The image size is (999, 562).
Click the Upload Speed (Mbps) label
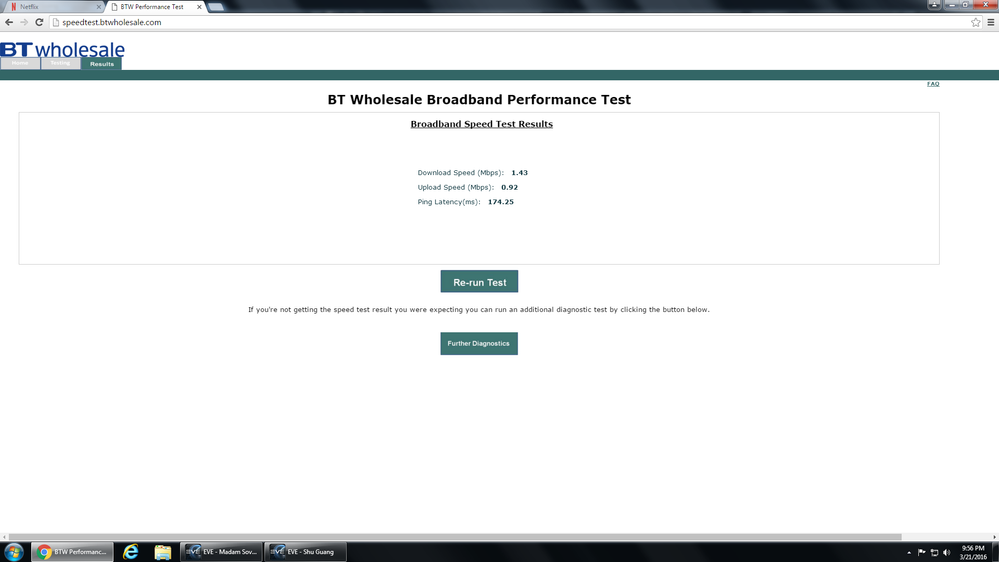[456, 187]
